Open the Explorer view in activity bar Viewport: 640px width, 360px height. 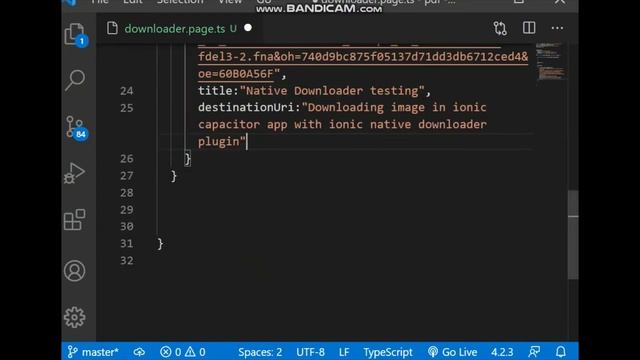pos(75,34)
